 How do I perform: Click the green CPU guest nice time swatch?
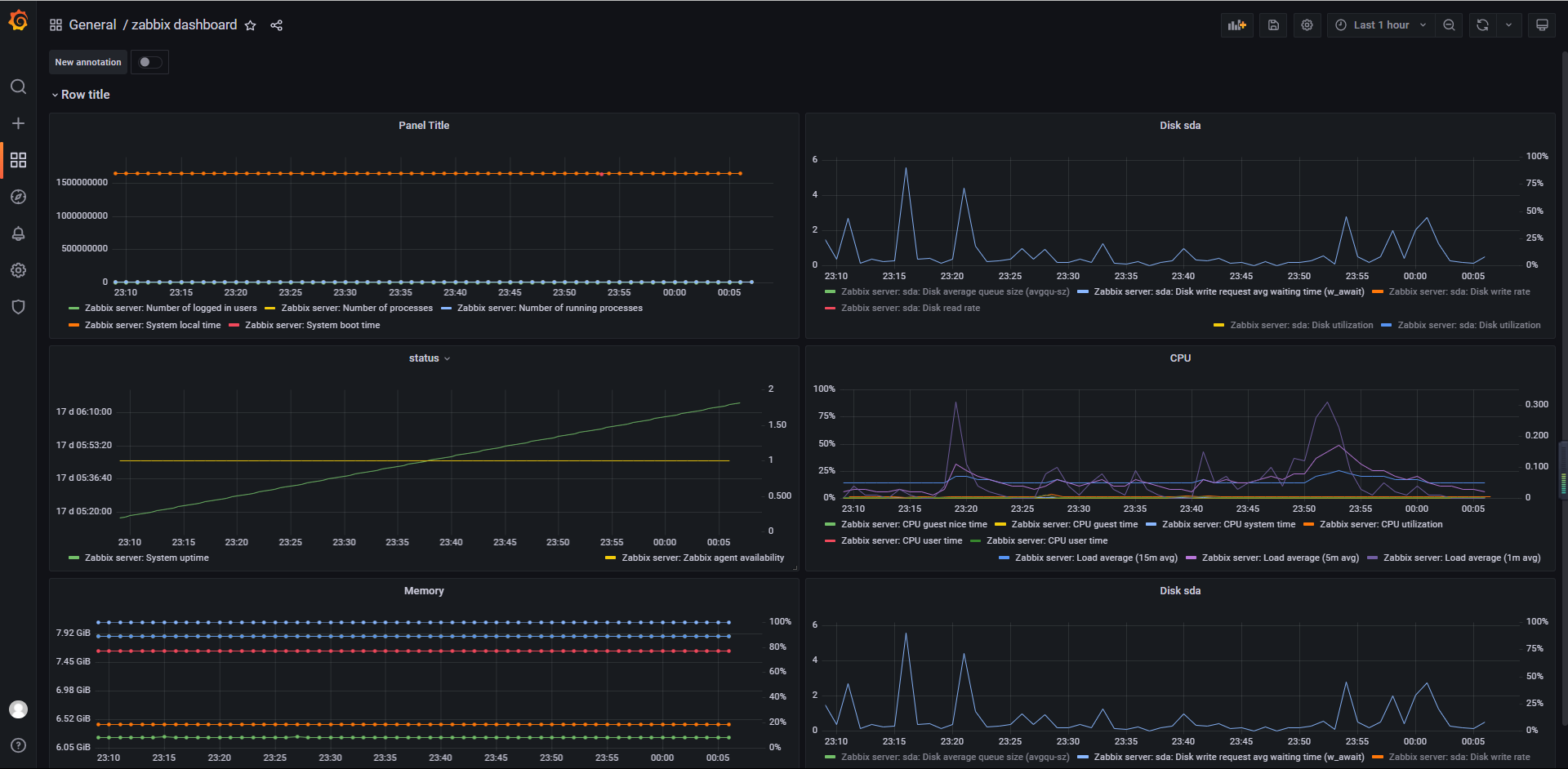coord(830,525)
